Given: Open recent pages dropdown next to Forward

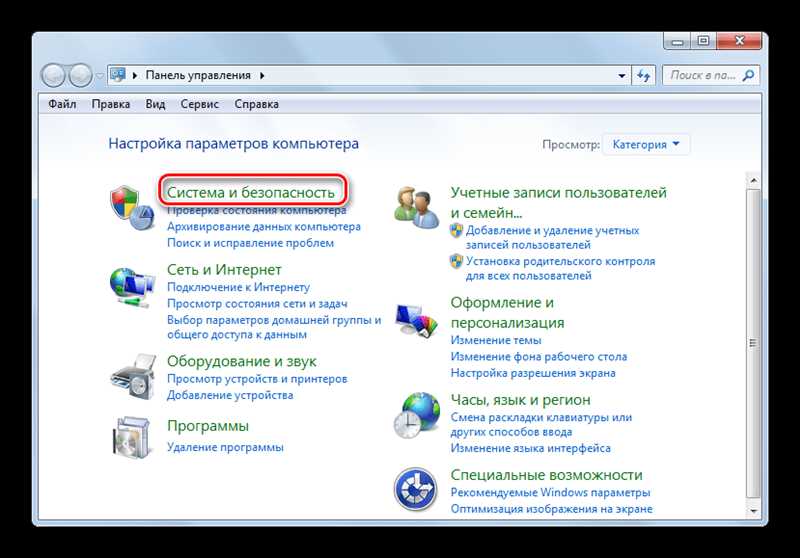Looking at the screenshot, I should pos(99,76).
